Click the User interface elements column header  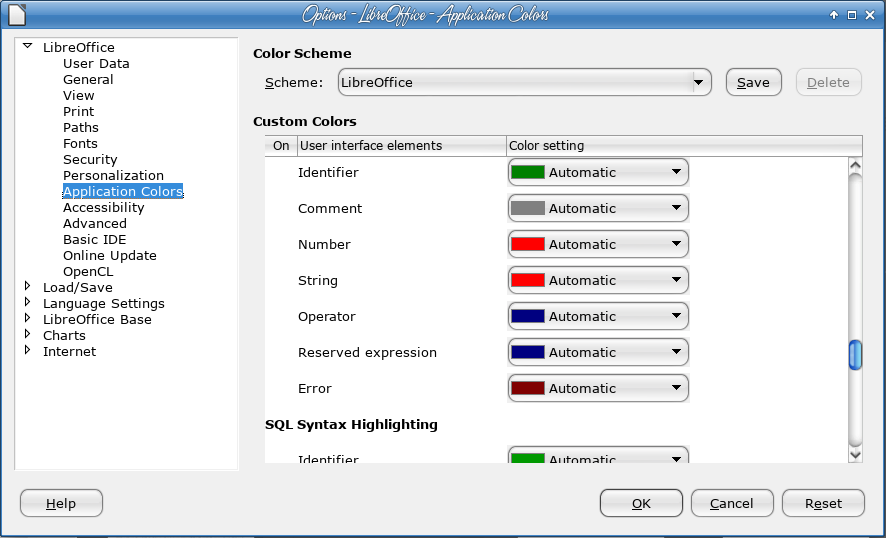402,146
